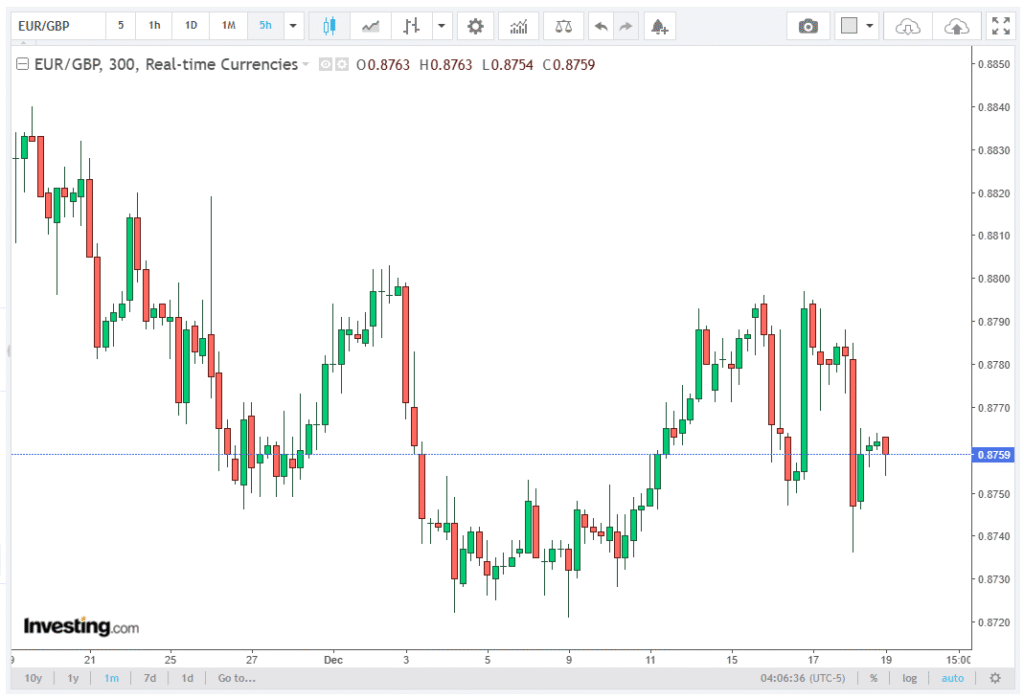Open the indicators panel
This screenshot has height=700, width=1024.
click(518, 26)
